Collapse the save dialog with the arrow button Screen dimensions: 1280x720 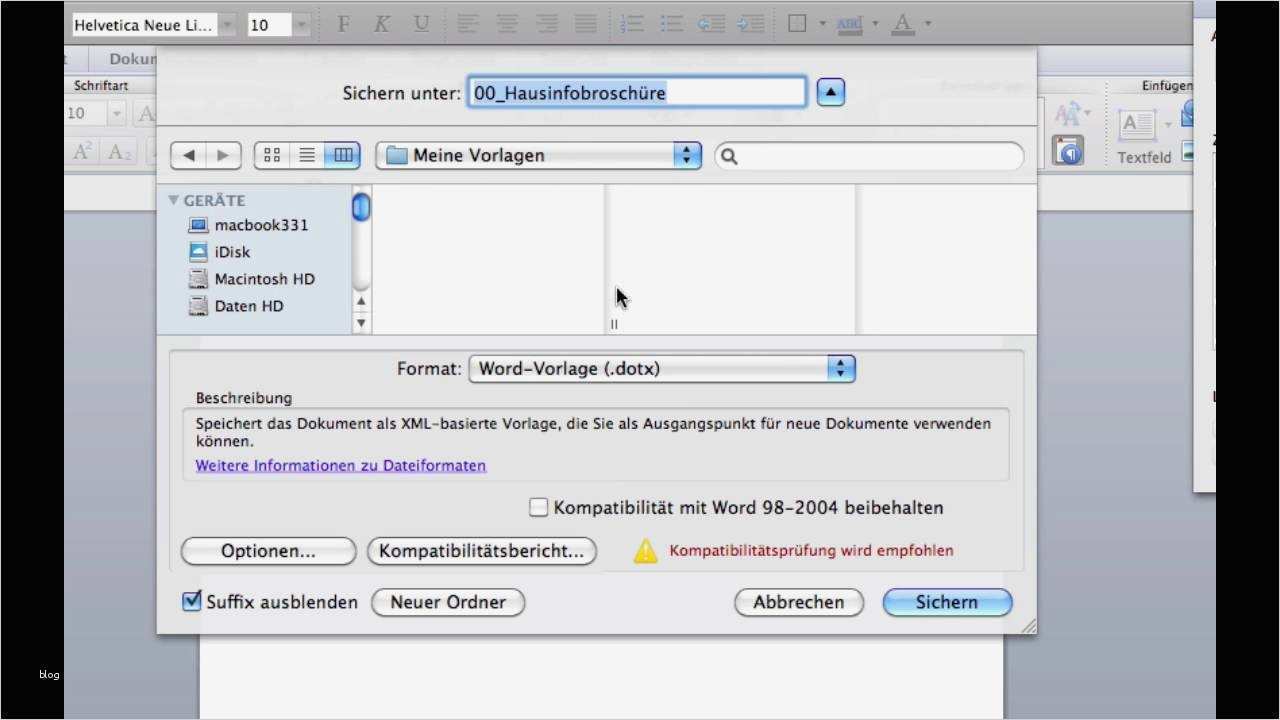click(x=831, y=91)
